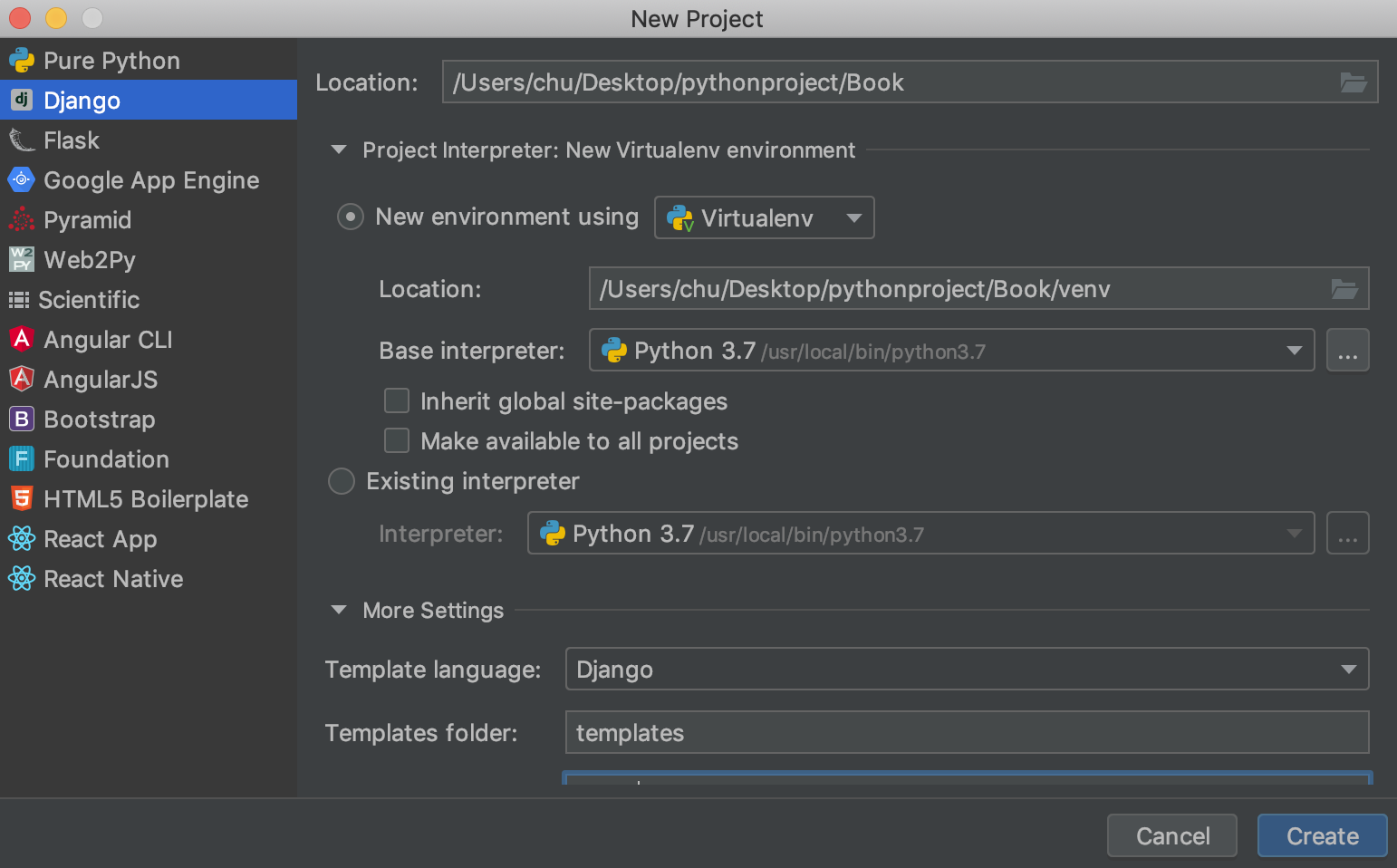Select the Existing interpreter radio button

(x=342, y=481)
